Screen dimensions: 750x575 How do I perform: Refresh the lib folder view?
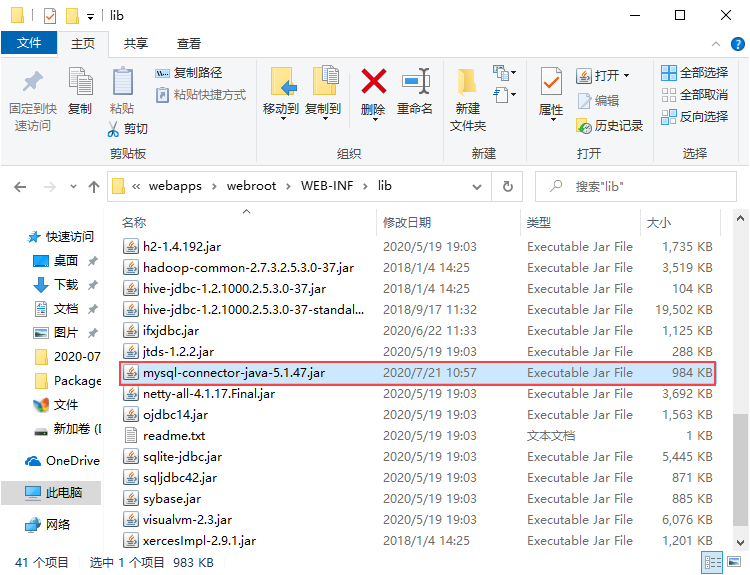point(507,186)
